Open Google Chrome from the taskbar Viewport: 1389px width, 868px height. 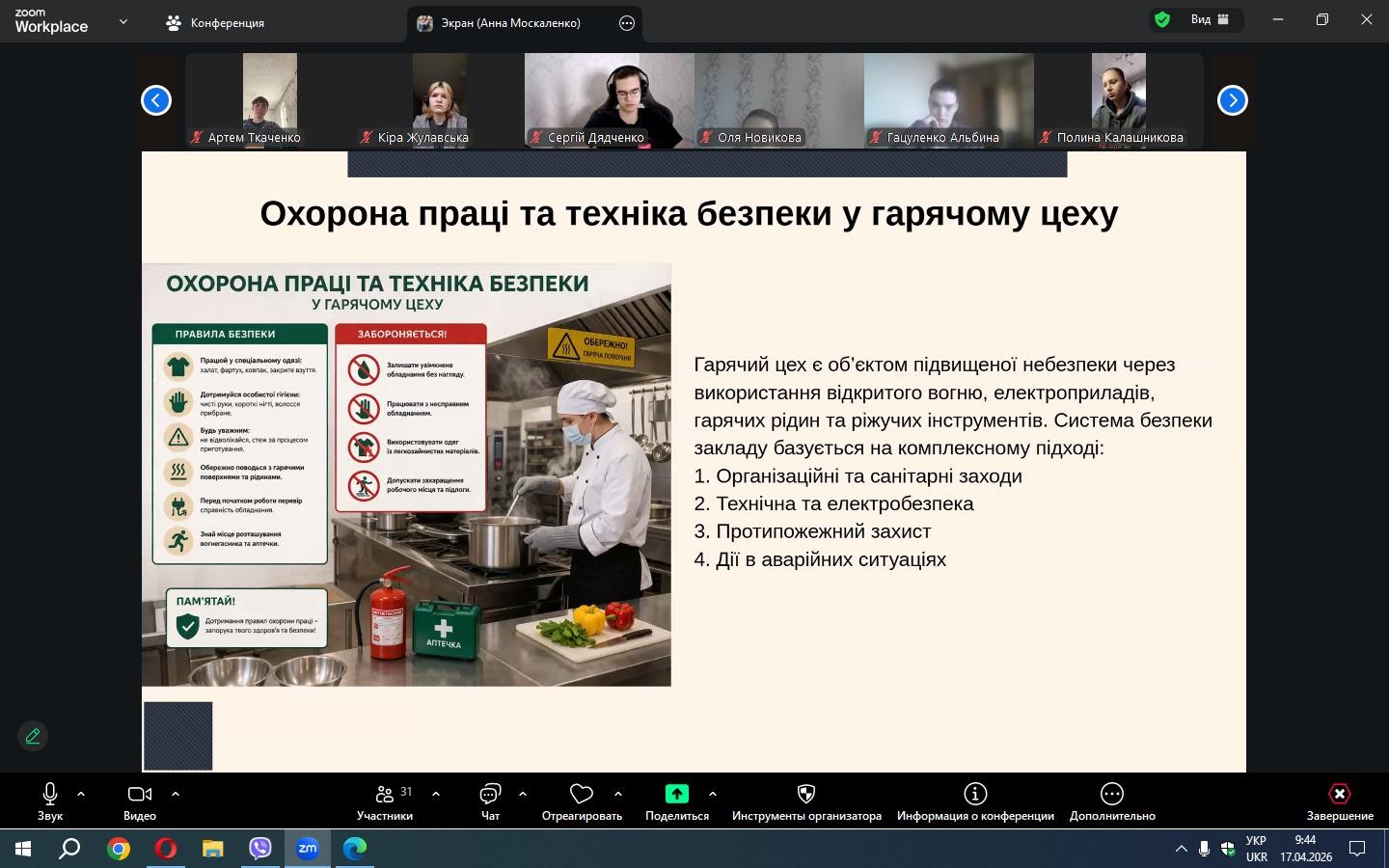[119, 849]
